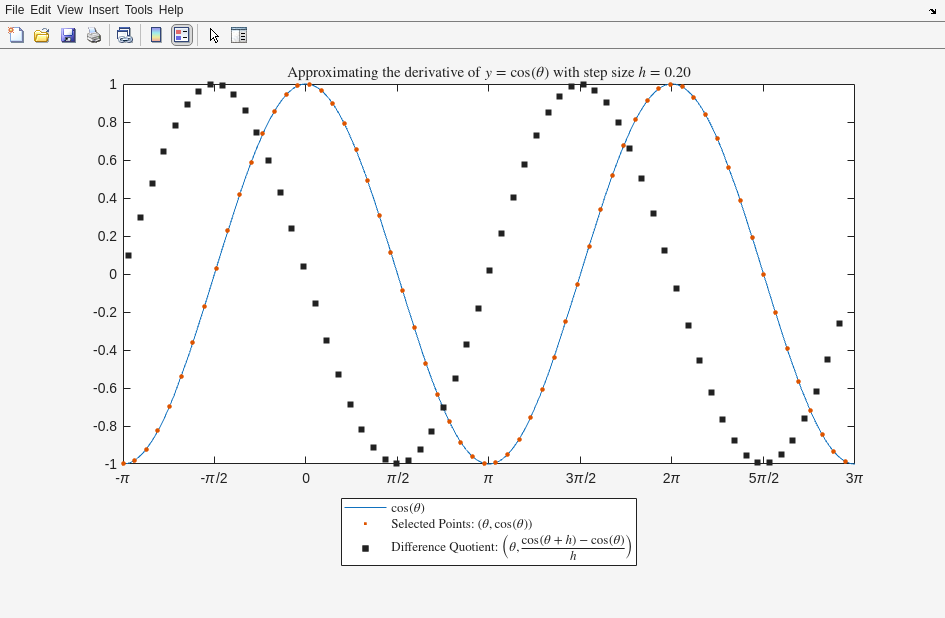This screenshot has width=945, height=618.
Task: Dock the figure using the top-right arrow
Action: (x=932, y=10)
